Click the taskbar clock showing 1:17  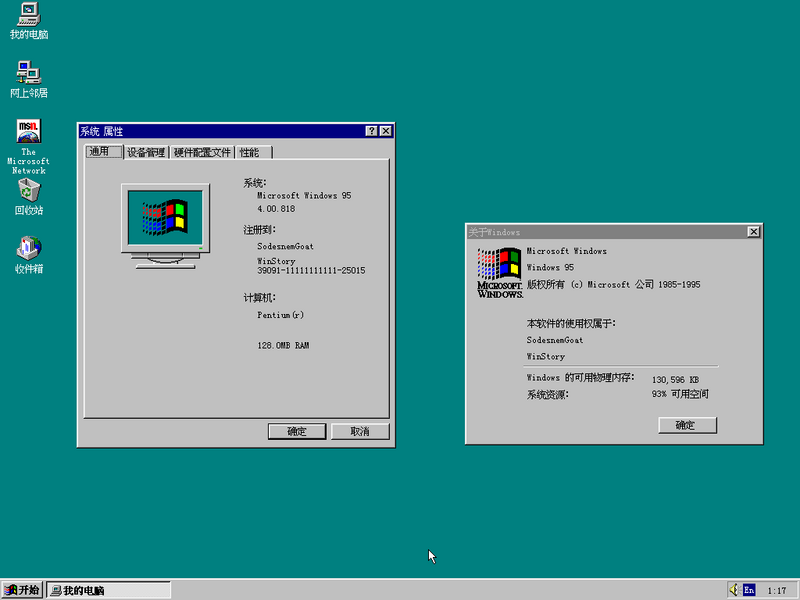point(776,590)
